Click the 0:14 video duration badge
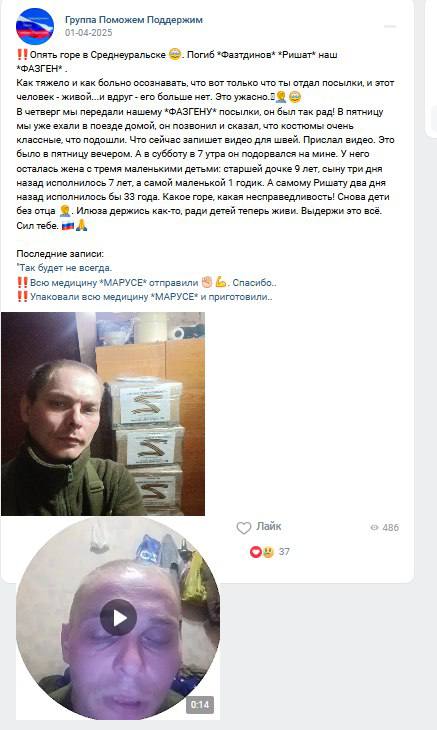This screenshot has height=730, width=437. point(200,704)
